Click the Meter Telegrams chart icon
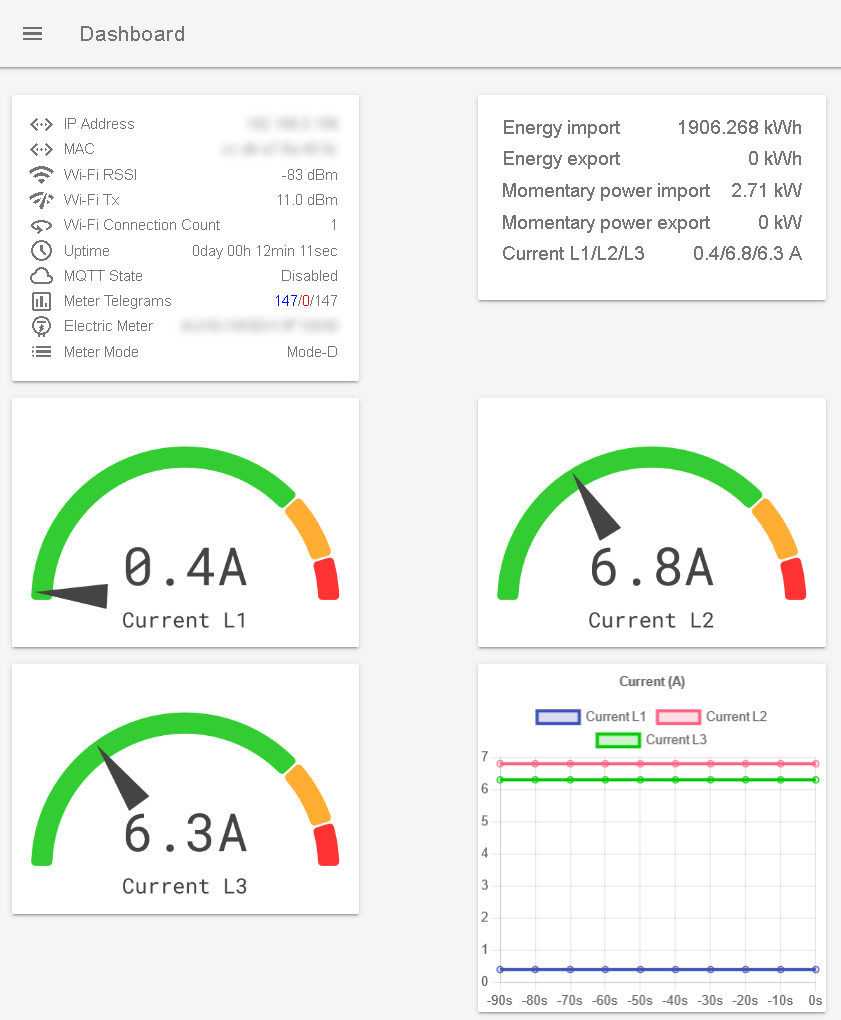841x1020 pixels. pos(41,301)
